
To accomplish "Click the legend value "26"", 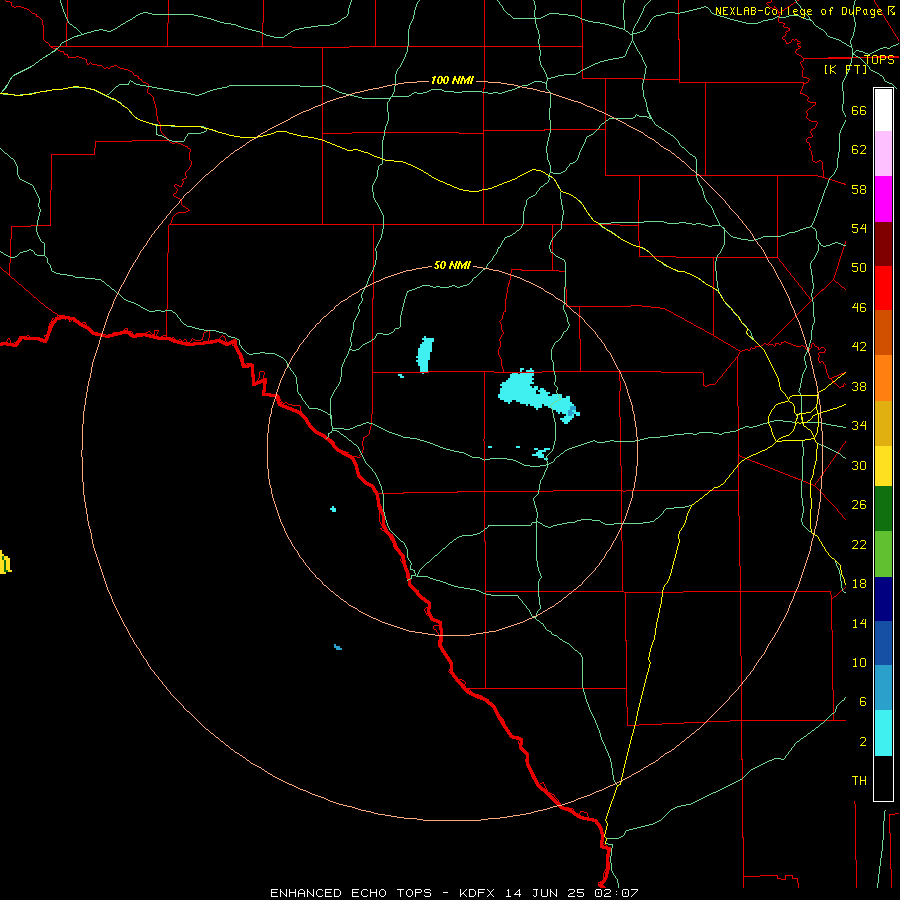I will pyautogui.click(x=859, y=505).
